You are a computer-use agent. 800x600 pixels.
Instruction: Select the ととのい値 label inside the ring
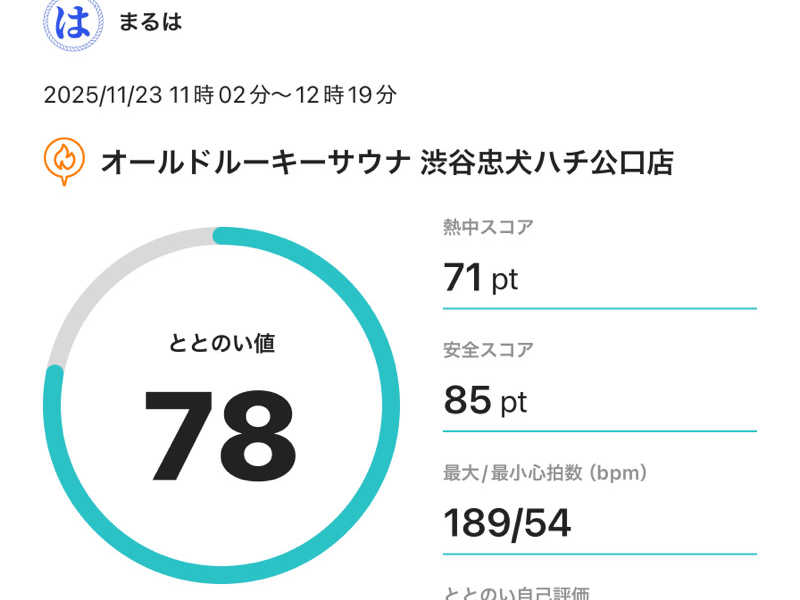pos(221,343)
